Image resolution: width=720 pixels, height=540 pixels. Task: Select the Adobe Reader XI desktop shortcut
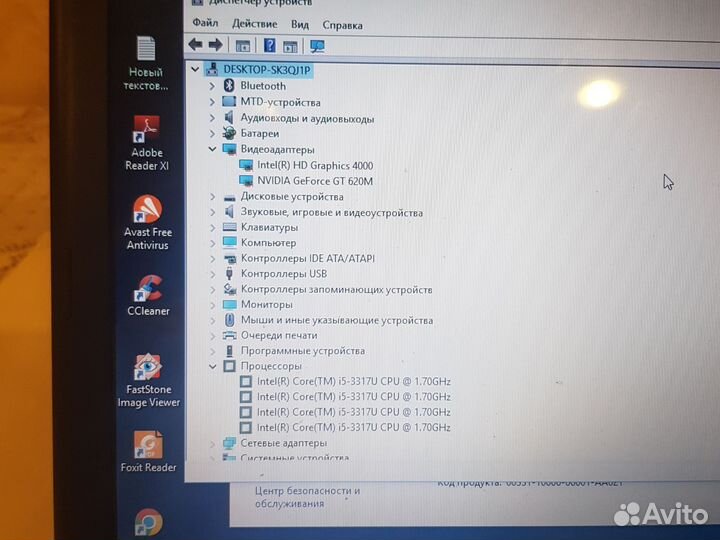coord(147,143)
